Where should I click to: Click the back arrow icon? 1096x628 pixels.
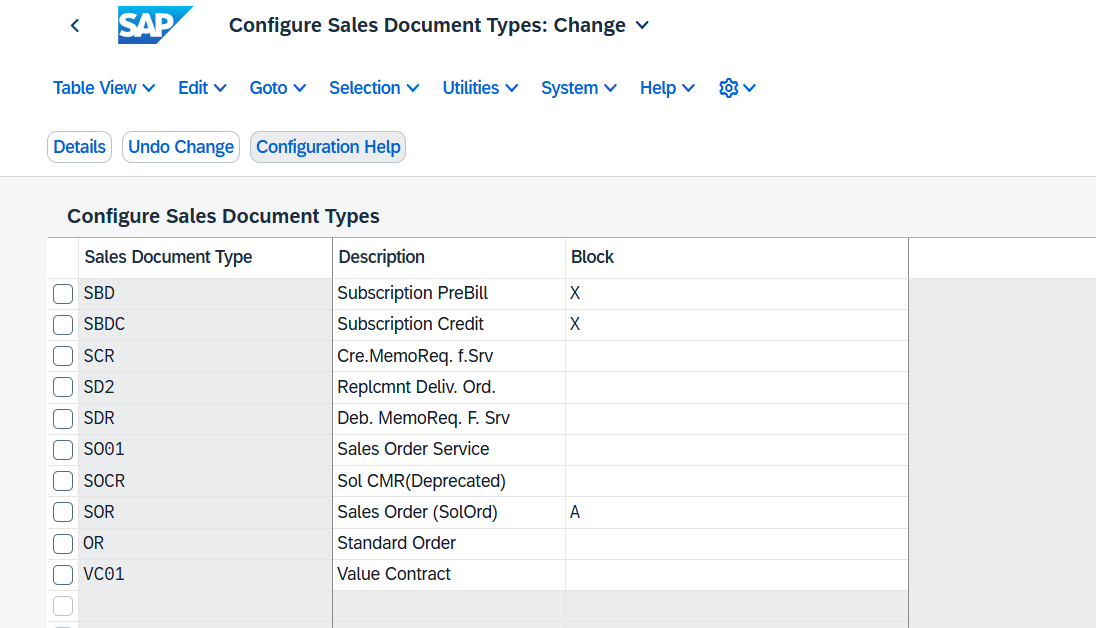point(75,26)
